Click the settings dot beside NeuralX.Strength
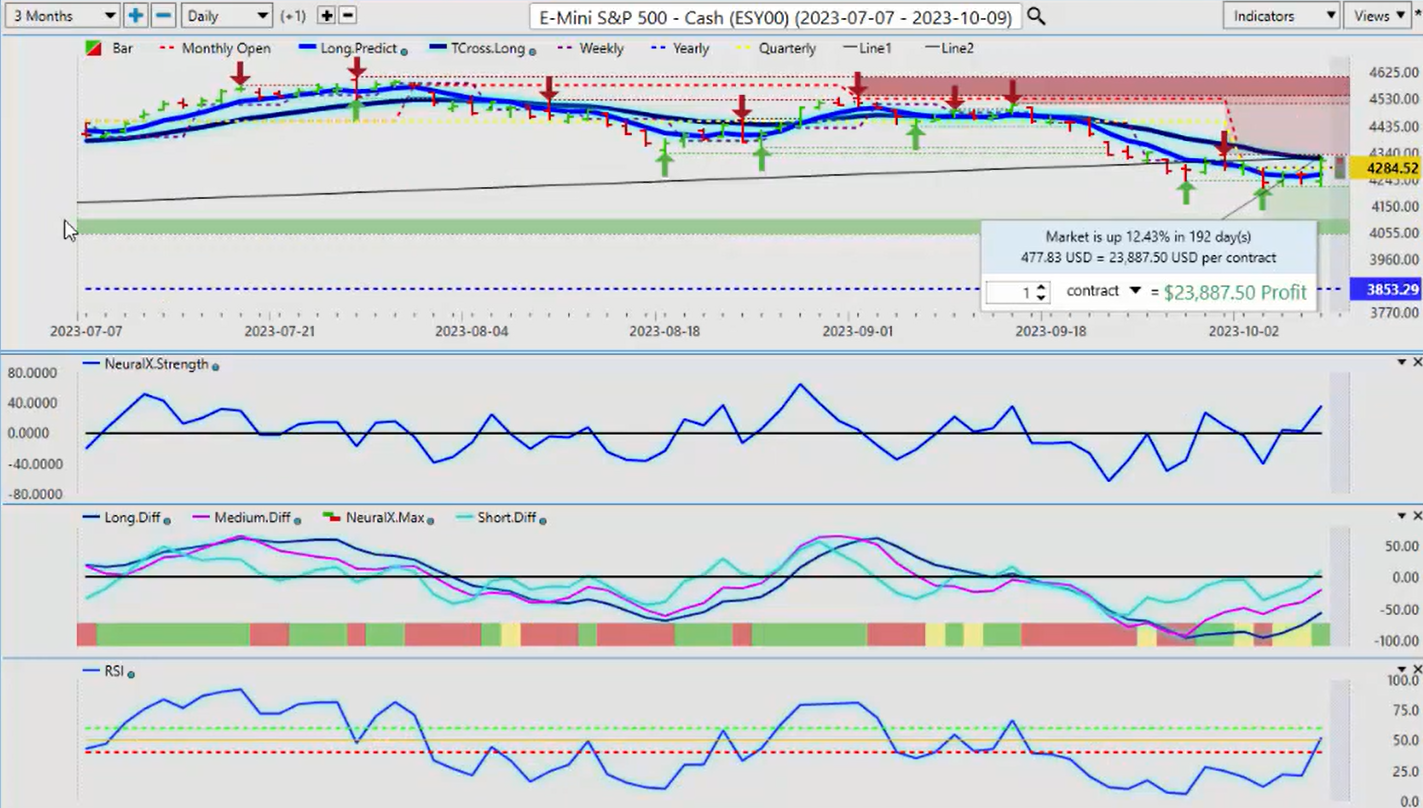 [216, 366]
